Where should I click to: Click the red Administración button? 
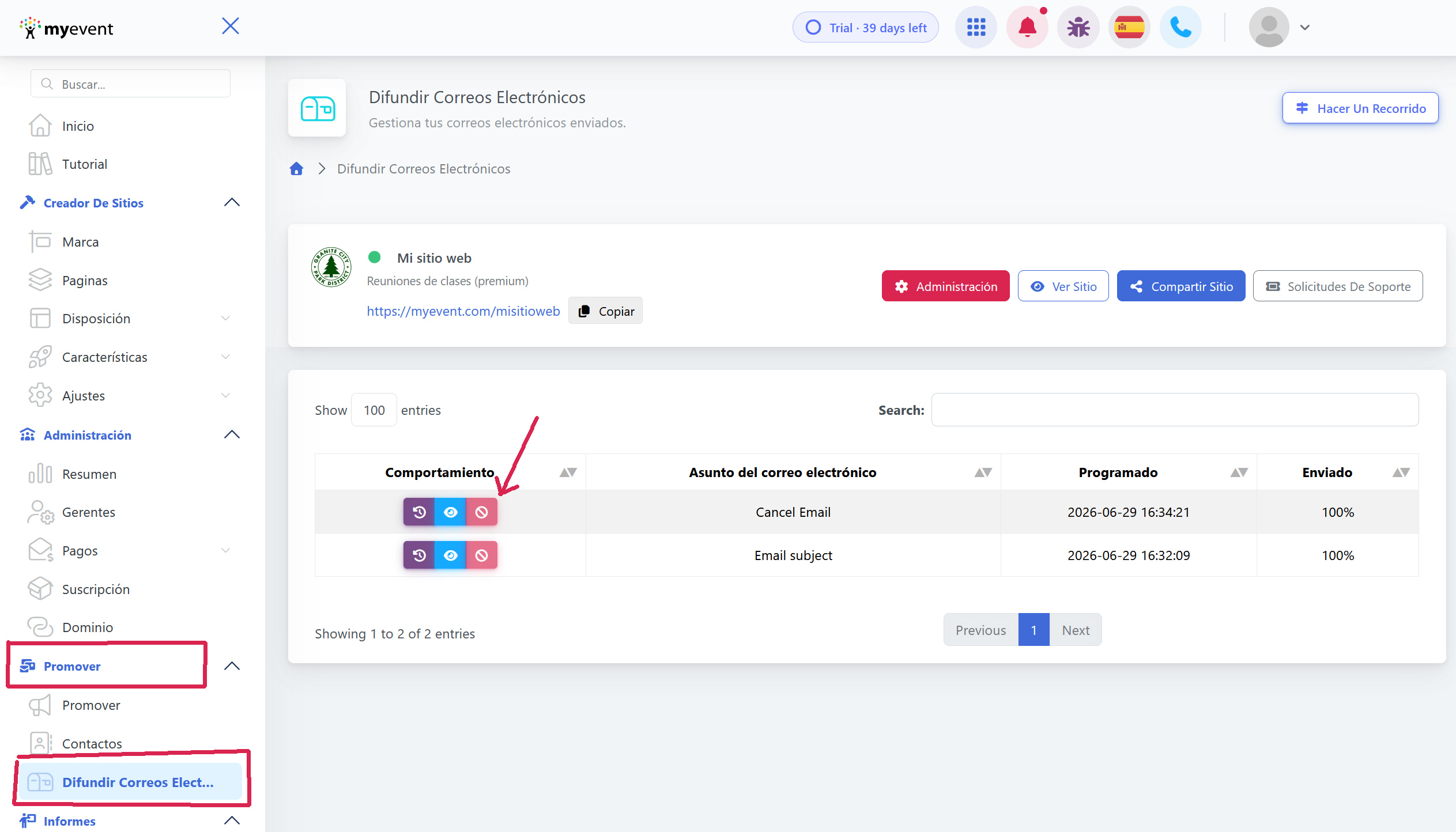point(945,286)
